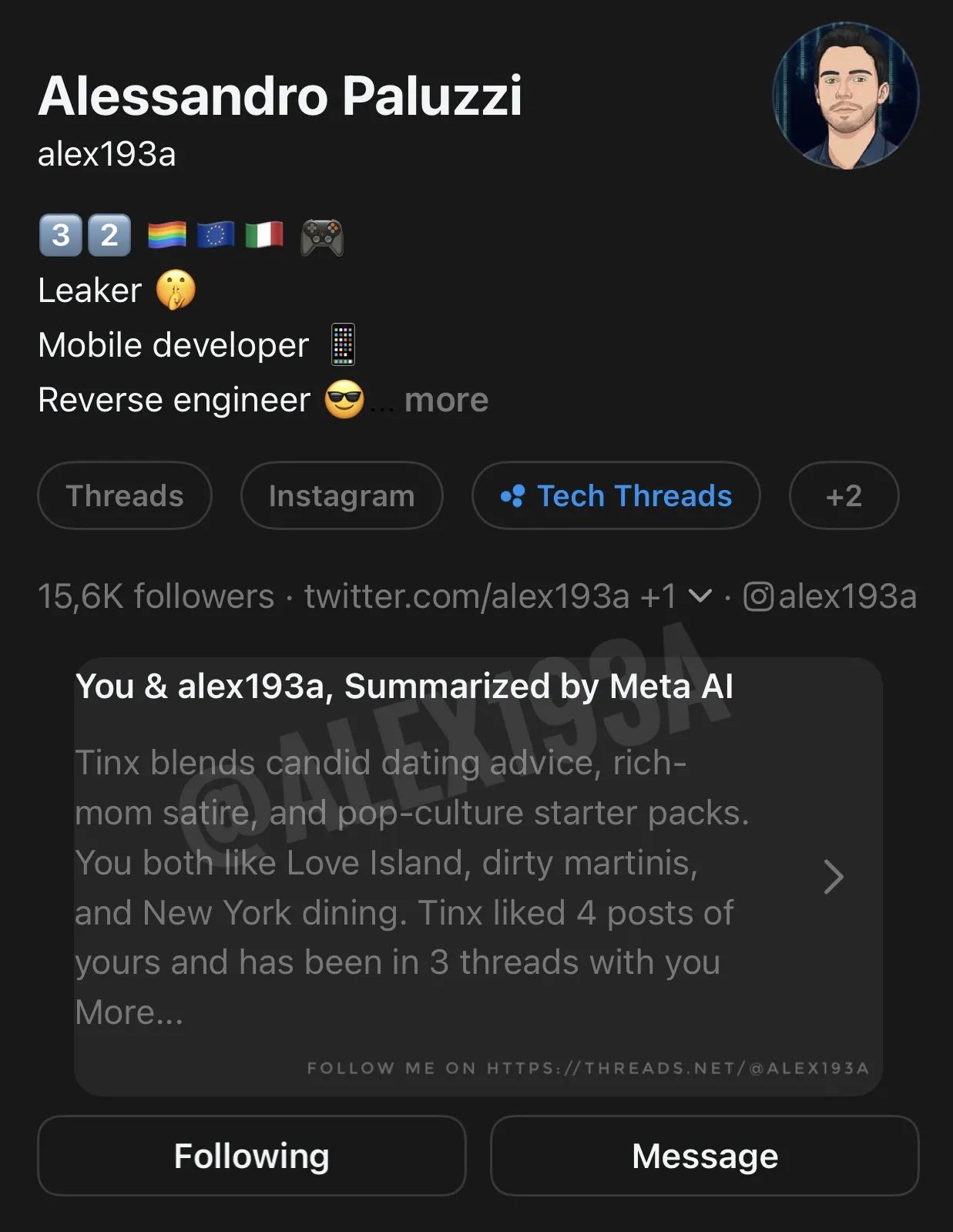Open the twitter.com/alex193a link

click(467, 596)
